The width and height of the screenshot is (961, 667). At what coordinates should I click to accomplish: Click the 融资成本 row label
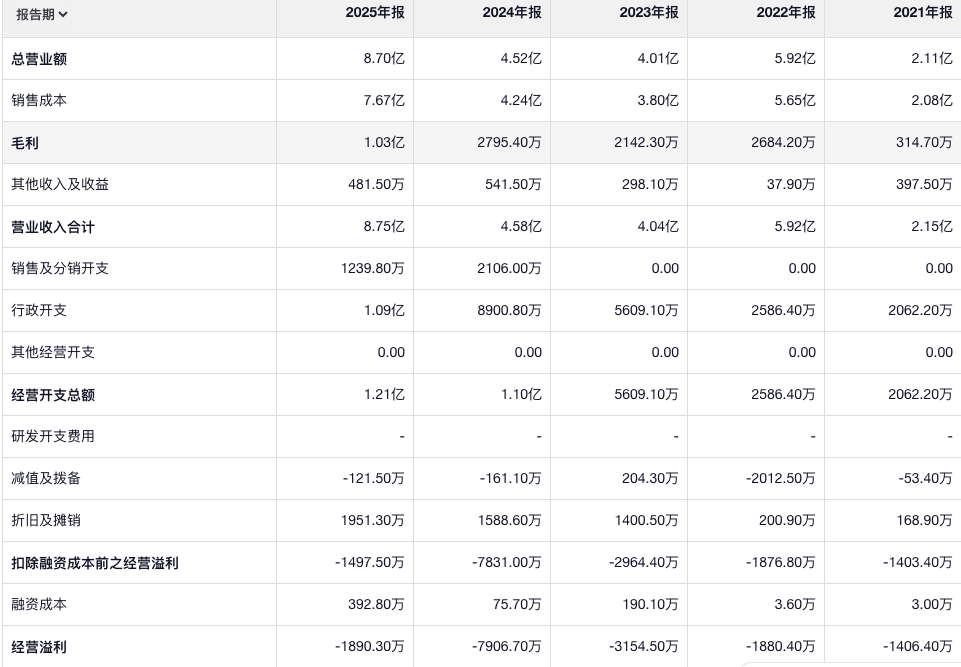(x=39, y=605)
